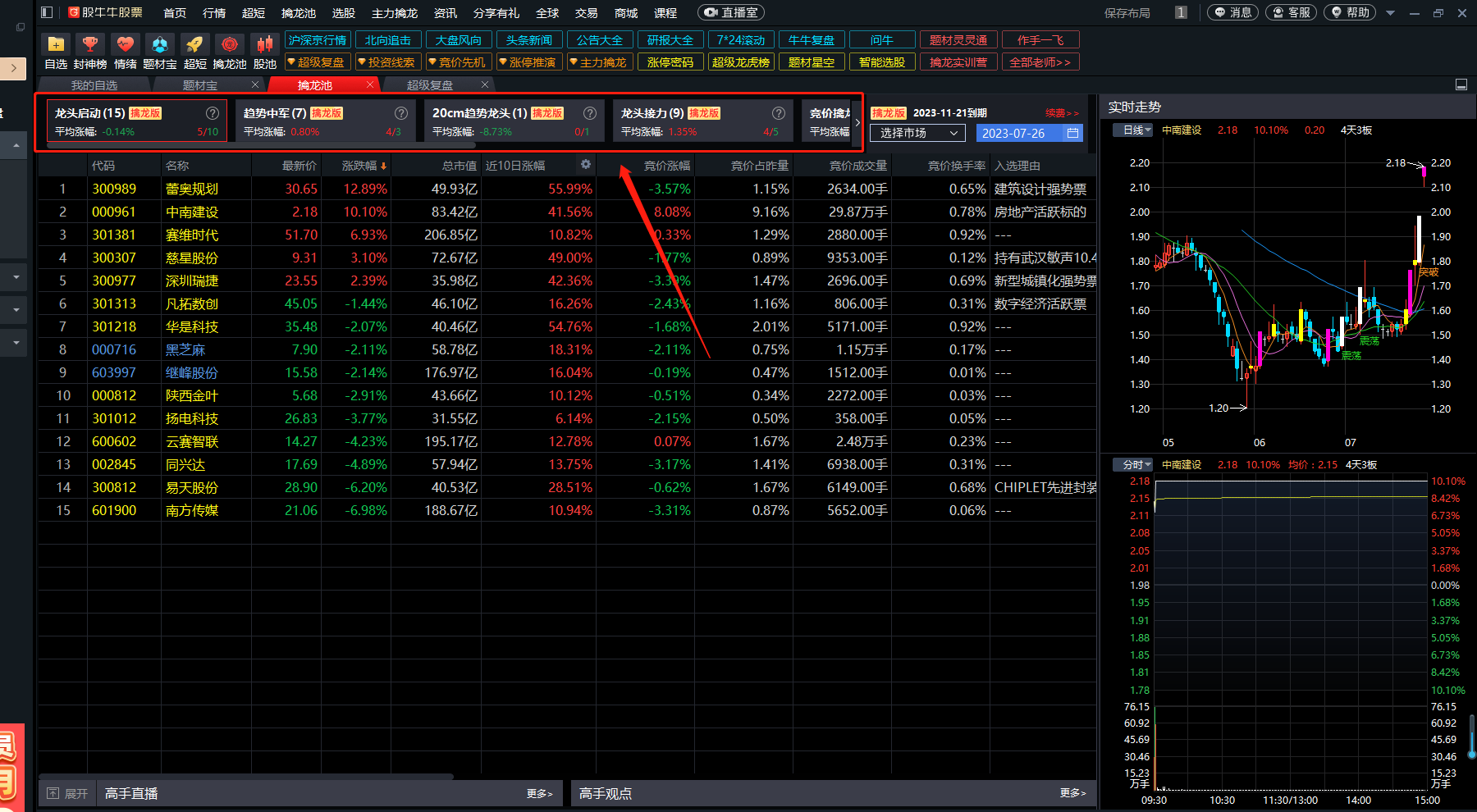Toggle 涨跌幅 column sort order
The image size is (1477, 812).
coord(364,166)
